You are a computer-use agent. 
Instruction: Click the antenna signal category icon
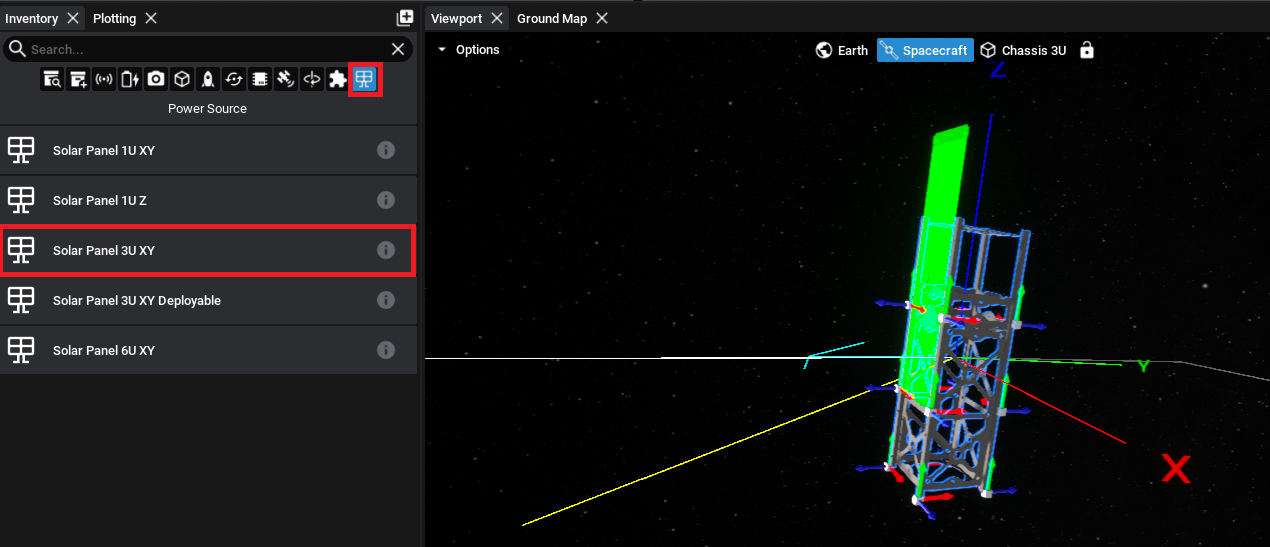[104, 79]
